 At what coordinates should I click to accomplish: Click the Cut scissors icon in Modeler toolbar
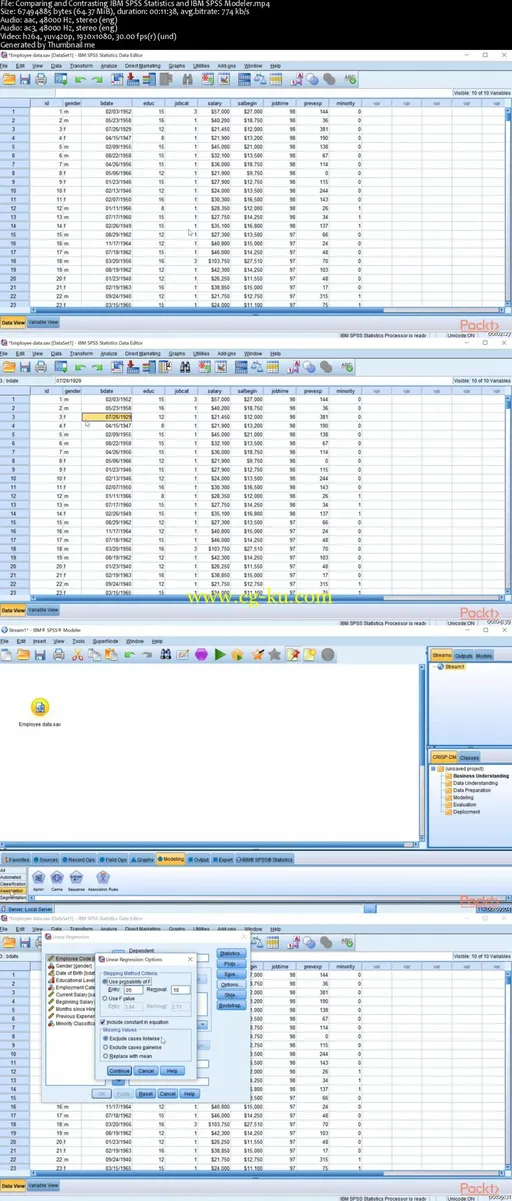pos(77,655)
